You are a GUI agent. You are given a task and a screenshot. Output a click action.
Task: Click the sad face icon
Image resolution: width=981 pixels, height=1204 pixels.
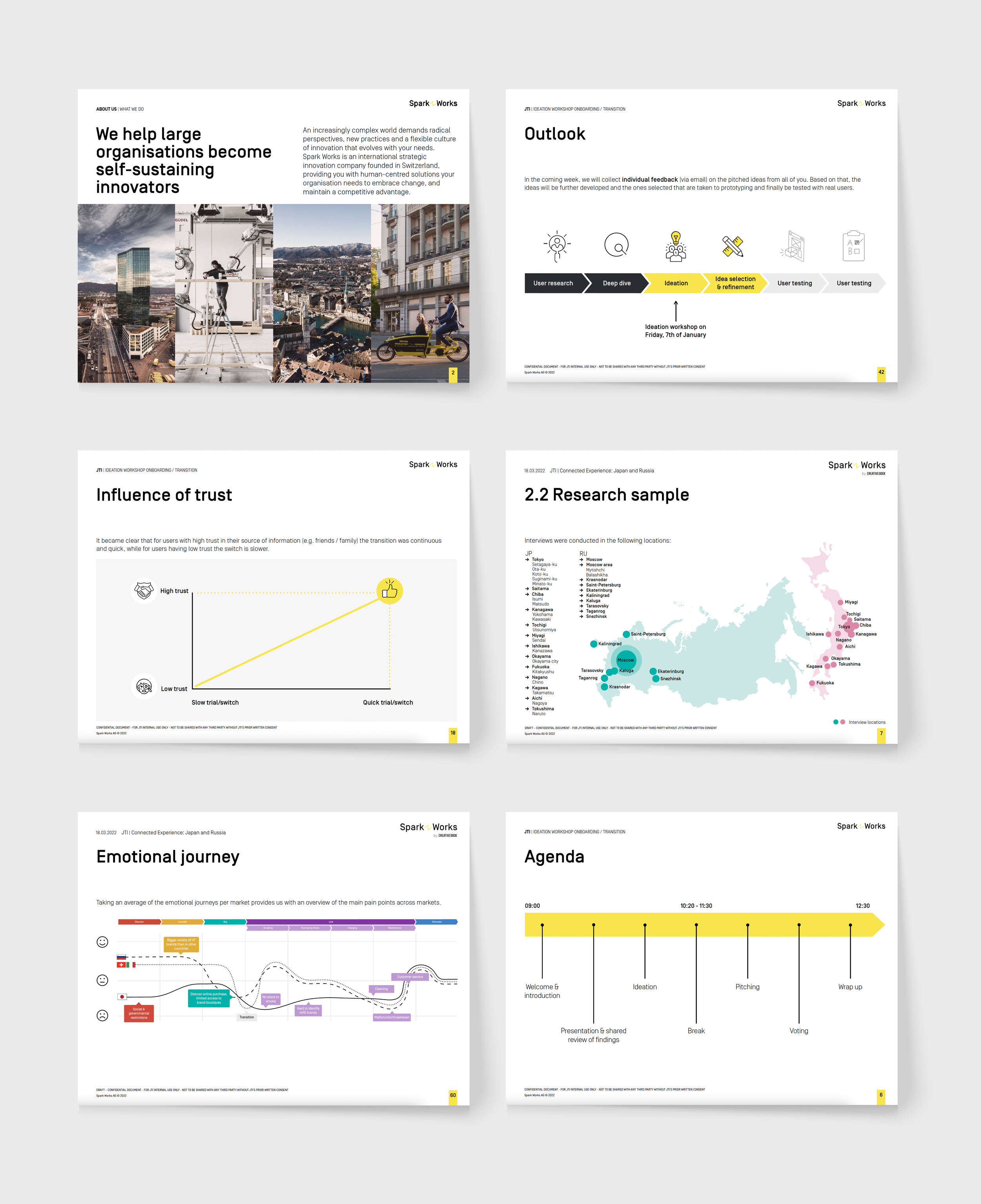[x=102, y=1015]
